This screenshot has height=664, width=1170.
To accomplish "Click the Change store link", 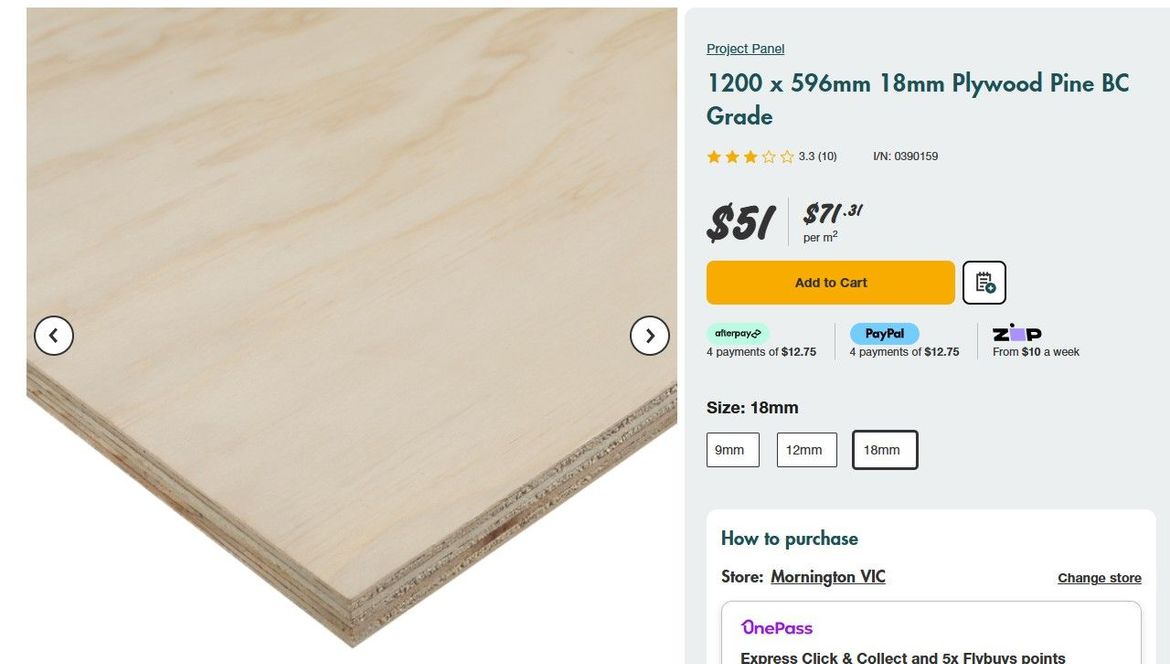I will (x=1099, y=578).
